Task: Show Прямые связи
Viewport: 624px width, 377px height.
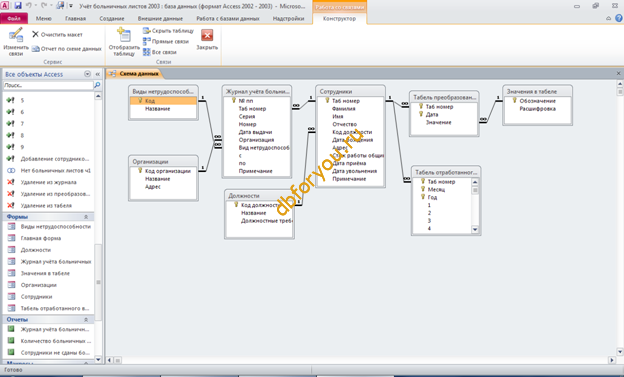Action: point(166,41)
